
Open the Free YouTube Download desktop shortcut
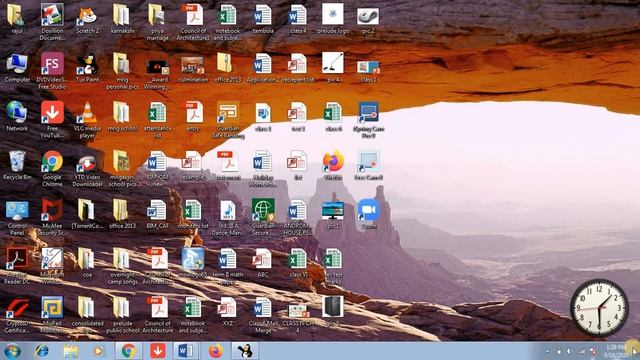click(52, 120)
